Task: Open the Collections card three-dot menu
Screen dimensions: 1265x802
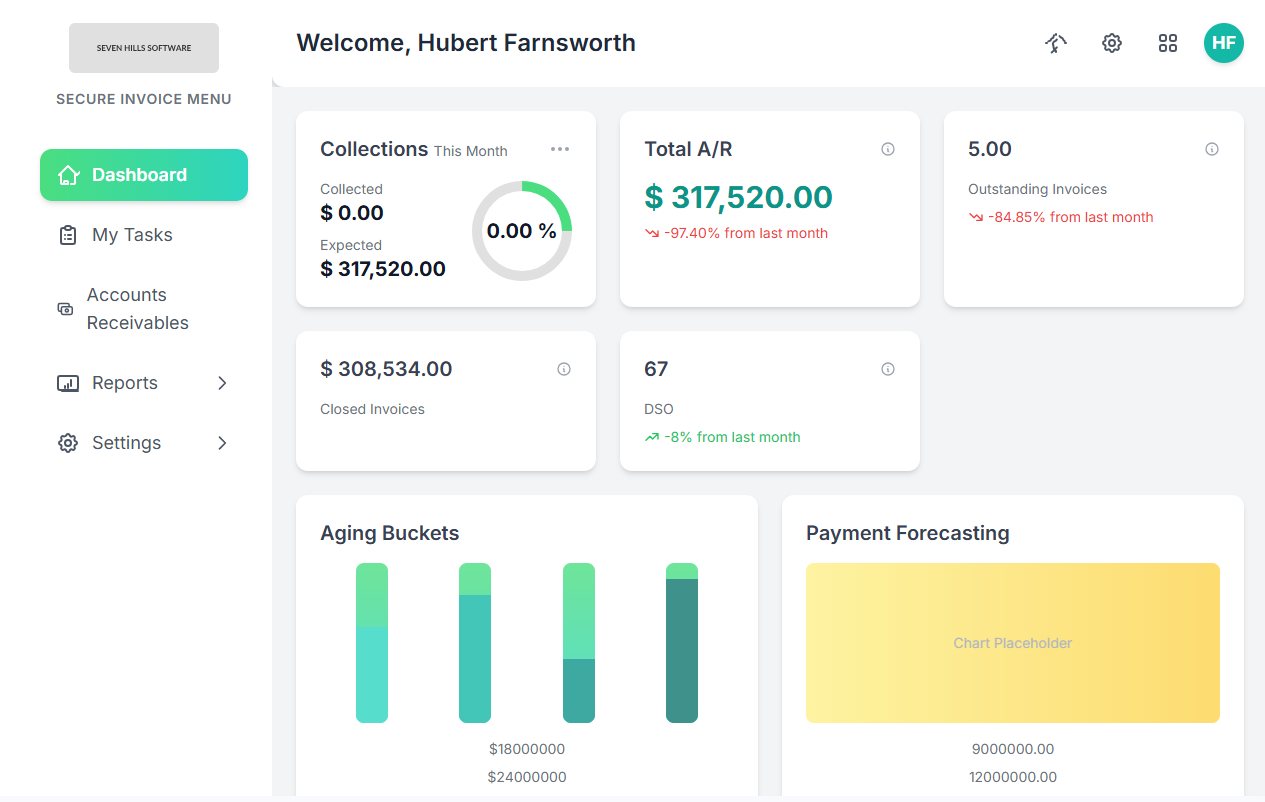Action: click(560, 149)
